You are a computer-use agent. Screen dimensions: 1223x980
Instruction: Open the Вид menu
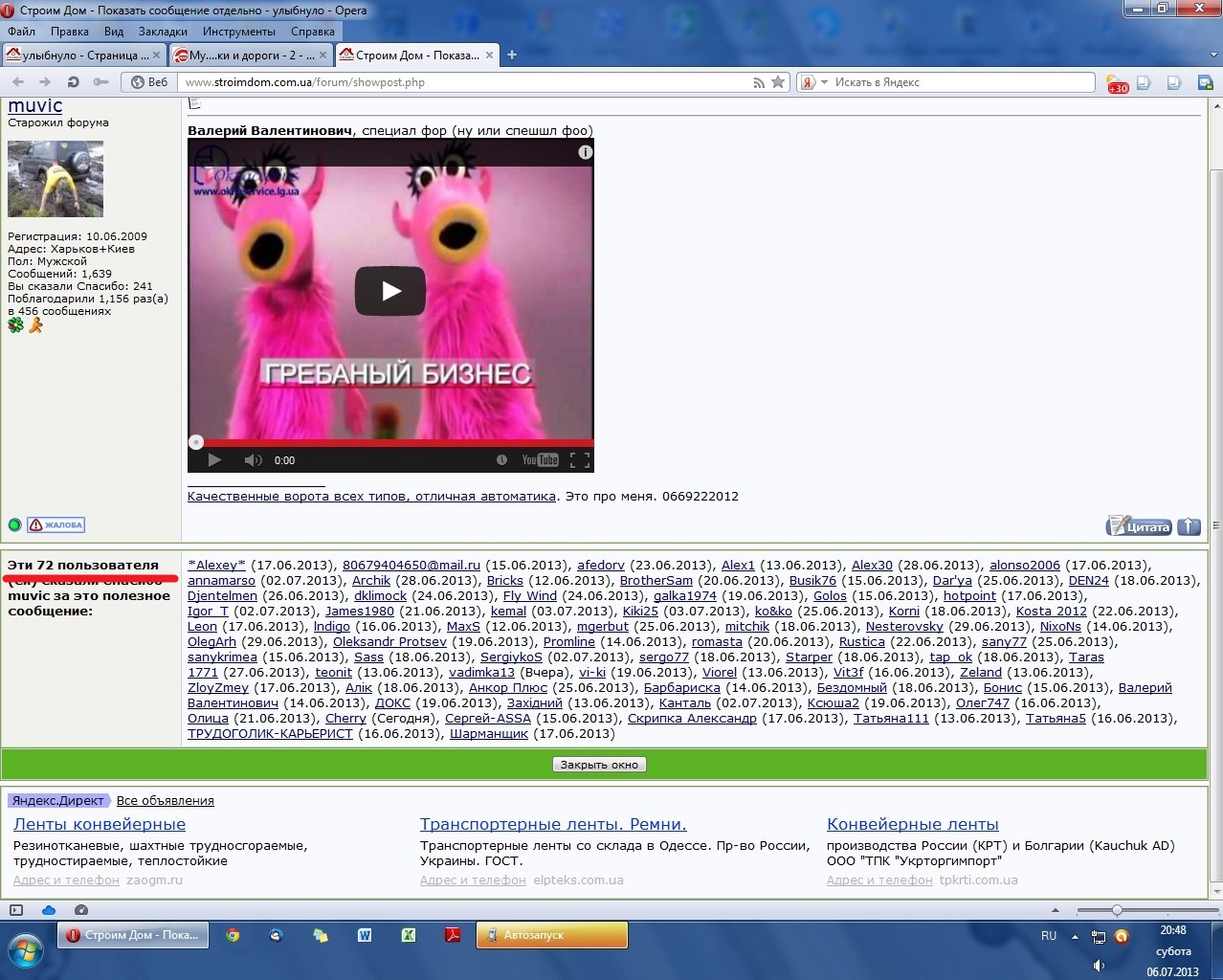point(114,32)
